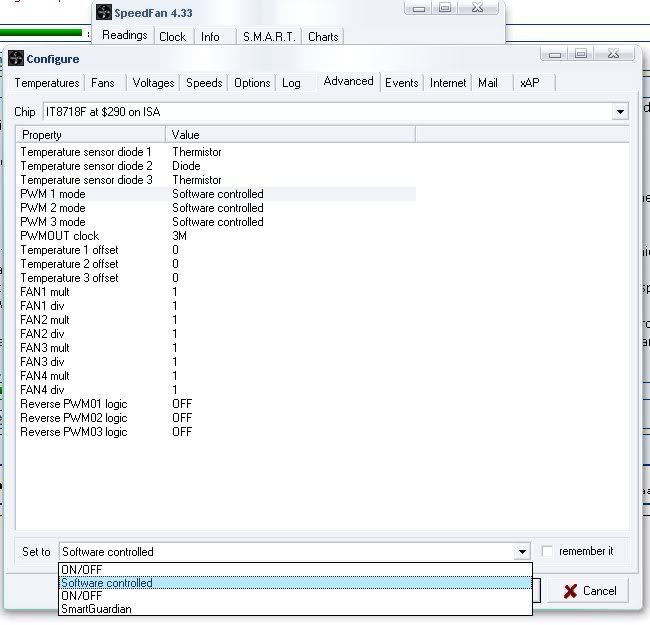
Task: Click the SpeedFan fan icon in Configure title
Action: pos(16,58)
